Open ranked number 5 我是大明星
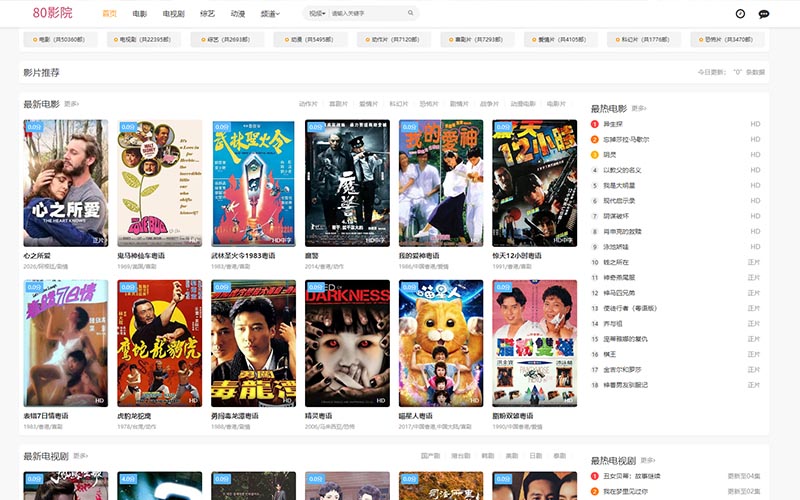Screen dimensions: 800x500 pyautogui.click(x=619, y=185)
